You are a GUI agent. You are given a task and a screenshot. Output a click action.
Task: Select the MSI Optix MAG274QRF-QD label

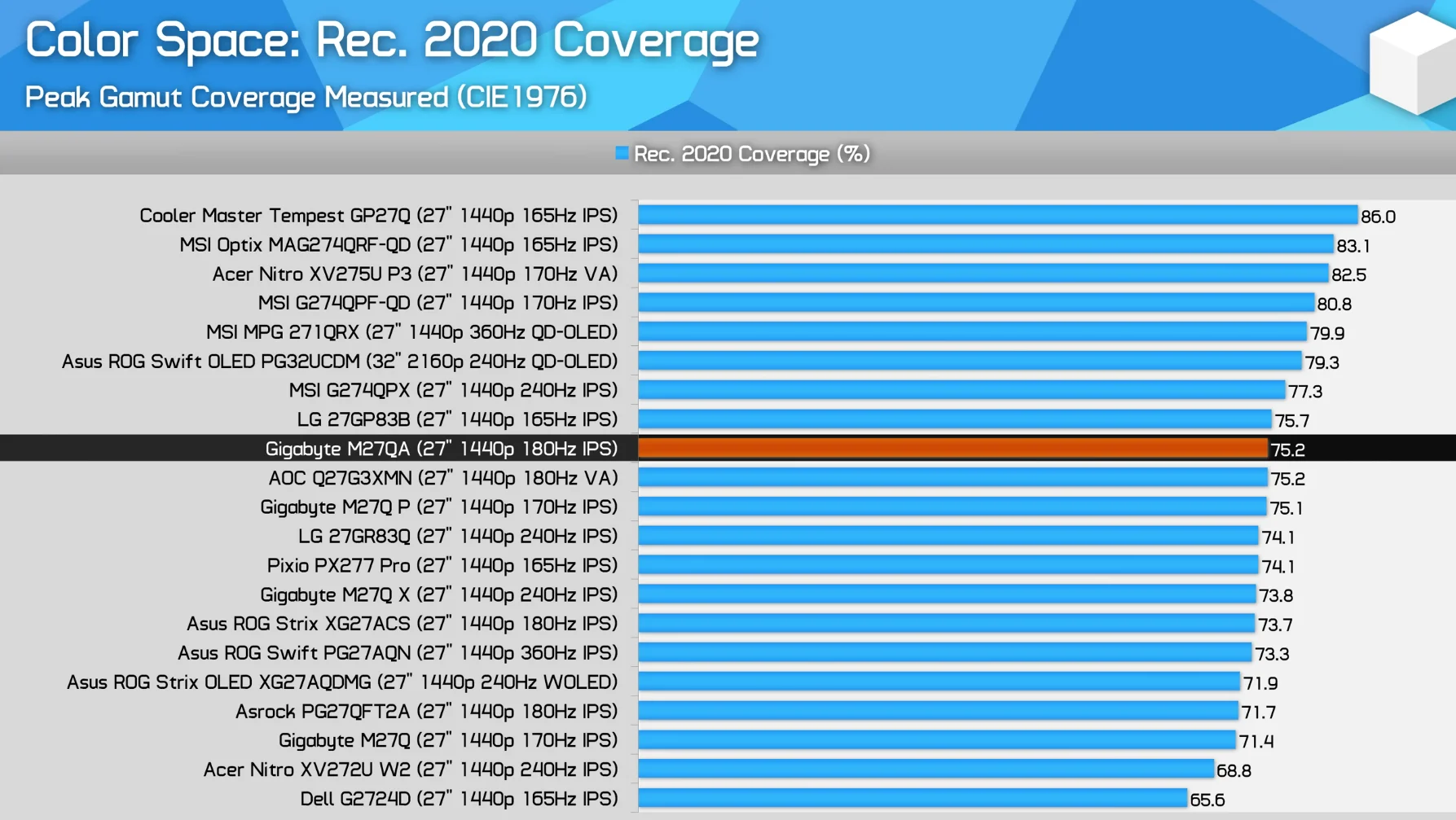pyautogui.click(x=398, y=245)
